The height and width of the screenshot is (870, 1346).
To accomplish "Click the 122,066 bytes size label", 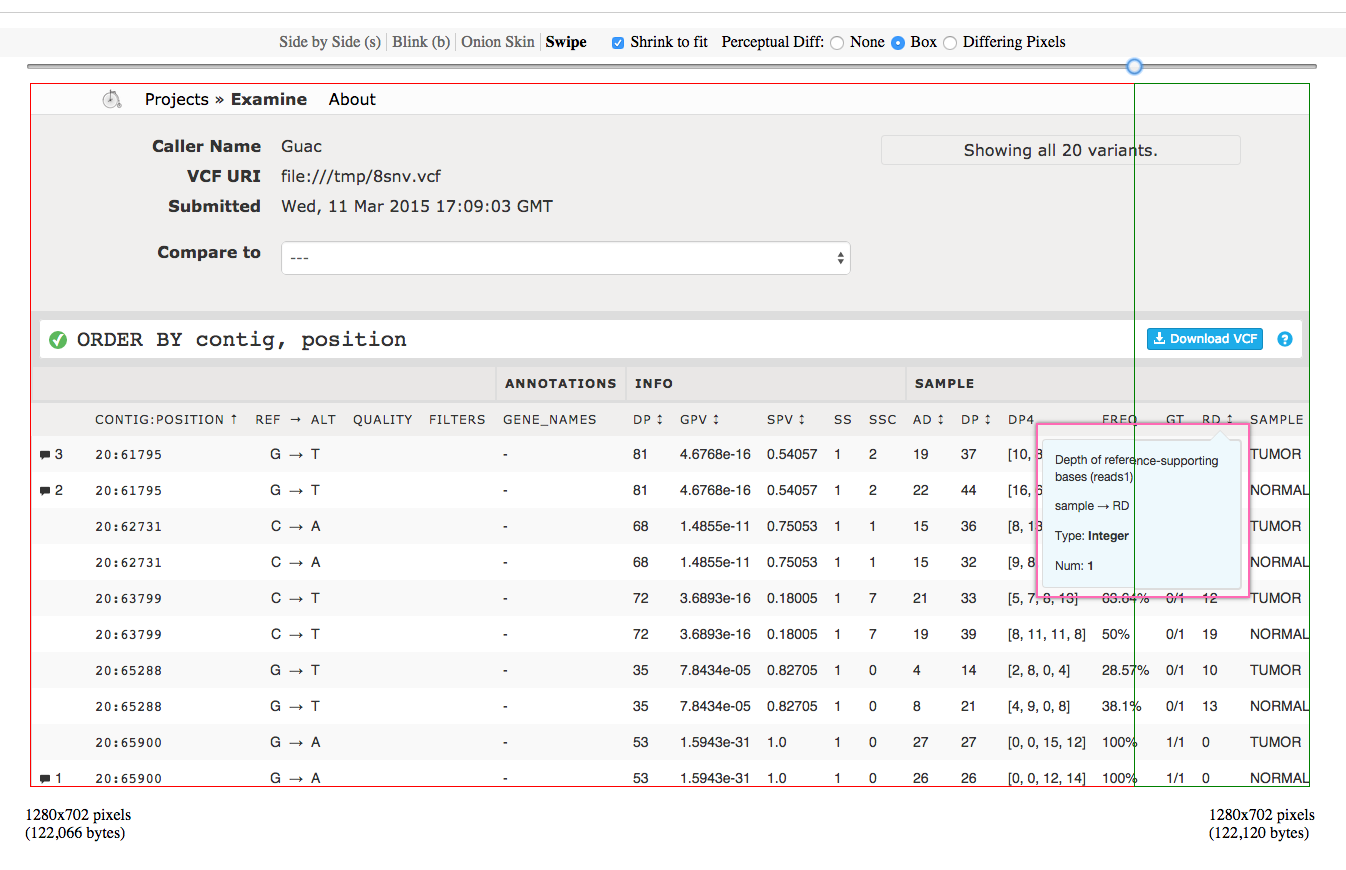I will point(75,833).
